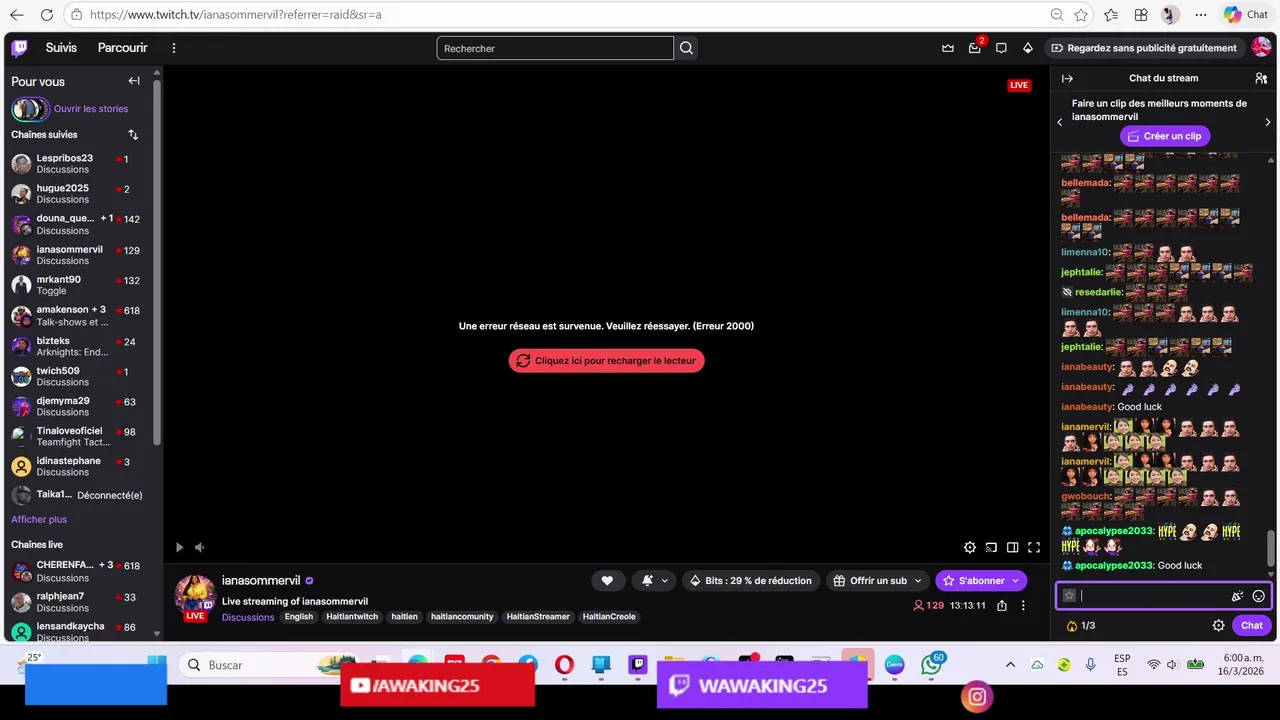This screenshot has width=1280, height=720.
Task: Open Twitch home via the logo
Action: (x=20, y=48)
